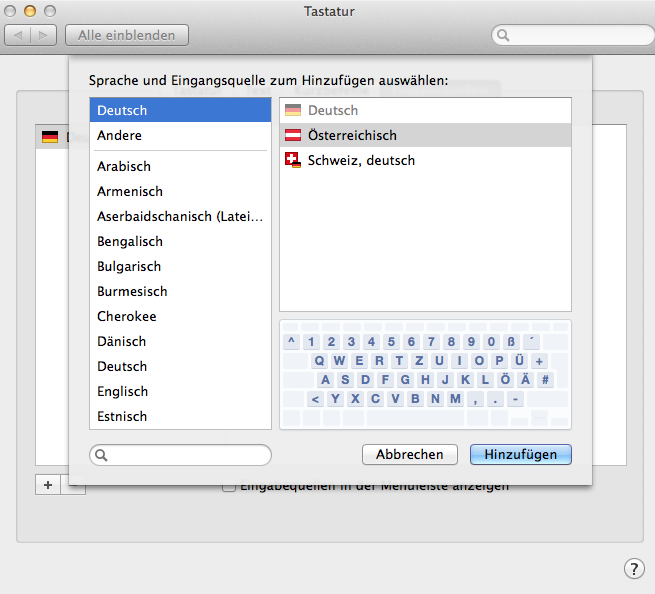Select Deutsch in the language list top
The image size is (655, 594).
[x=180, y=110]
